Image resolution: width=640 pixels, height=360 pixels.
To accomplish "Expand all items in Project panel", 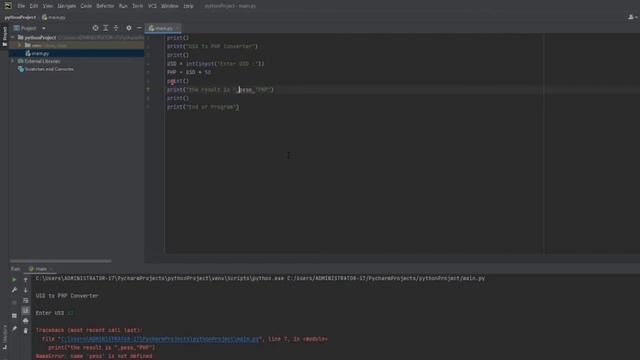I will tap(106, 28).
